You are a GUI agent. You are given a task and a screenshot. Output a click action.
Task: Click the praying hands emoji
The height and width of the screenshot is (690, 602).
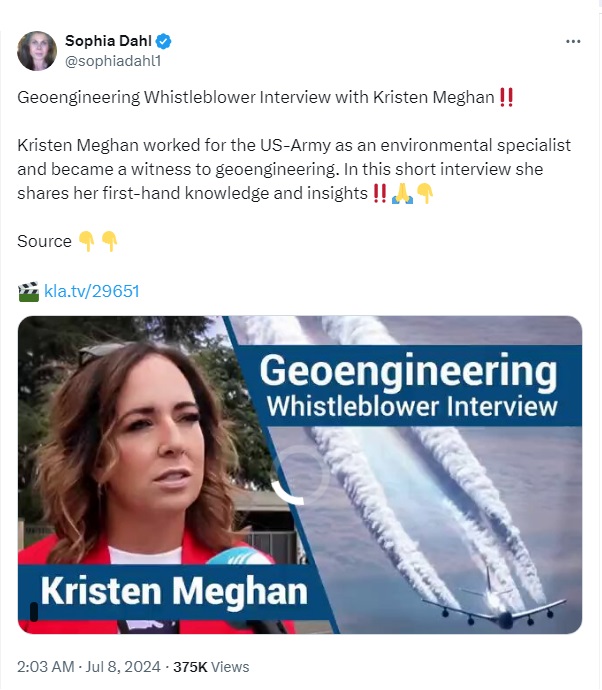[x=402, y=194]
